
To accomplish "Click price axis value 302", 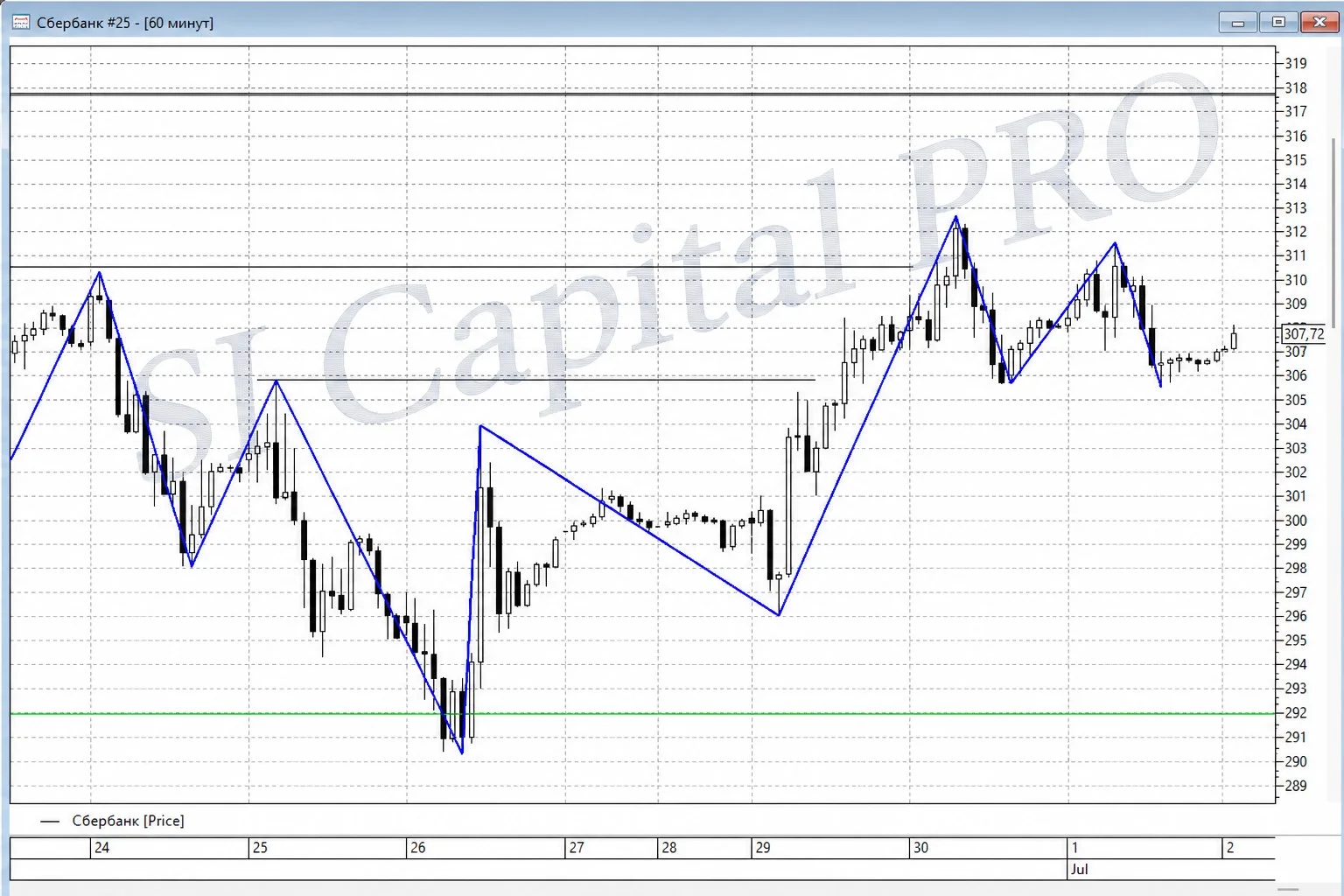I will tap(1296, 472).
